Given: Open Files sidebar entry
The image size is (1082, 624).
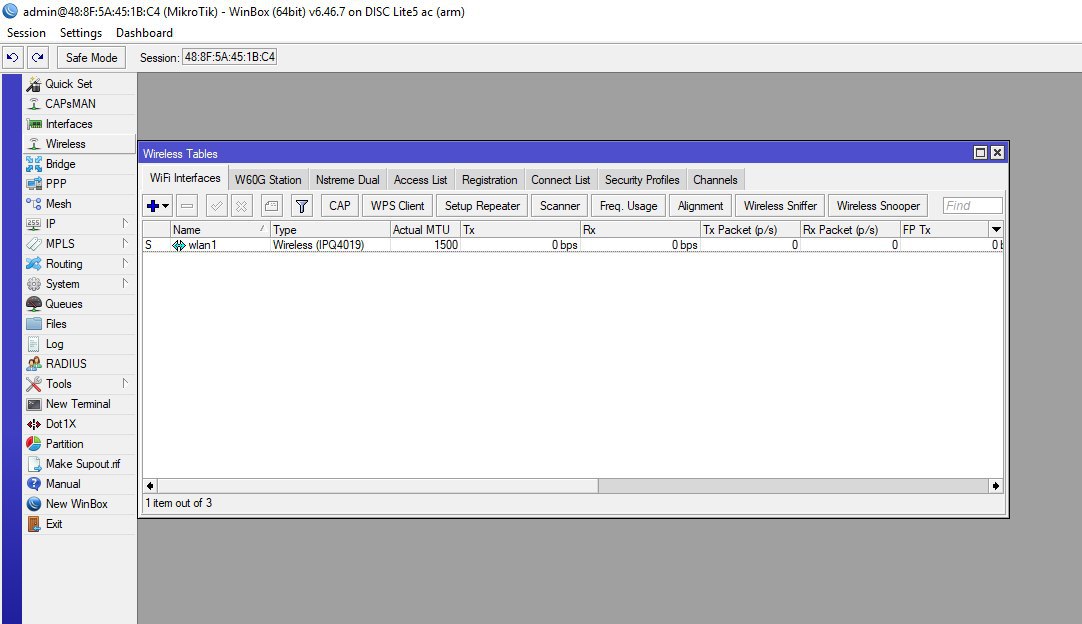Looking at the screenshot, I should 79,324.
